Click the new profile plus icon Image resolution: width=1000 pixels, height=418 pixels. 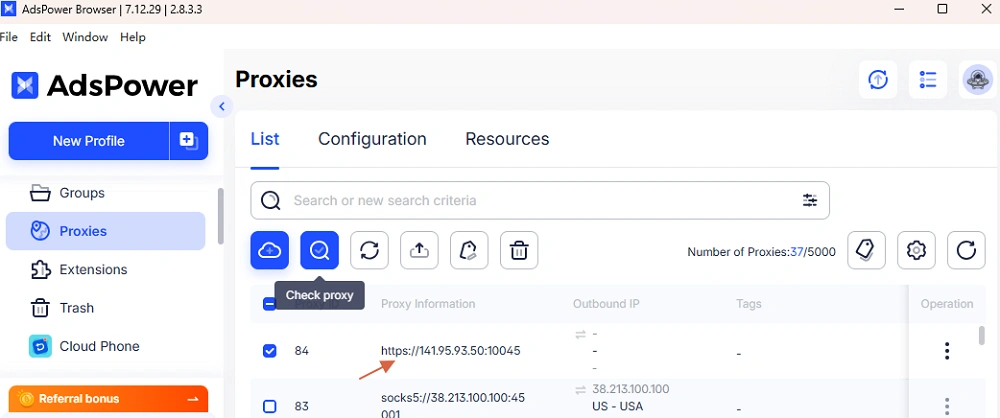point(189,141)
